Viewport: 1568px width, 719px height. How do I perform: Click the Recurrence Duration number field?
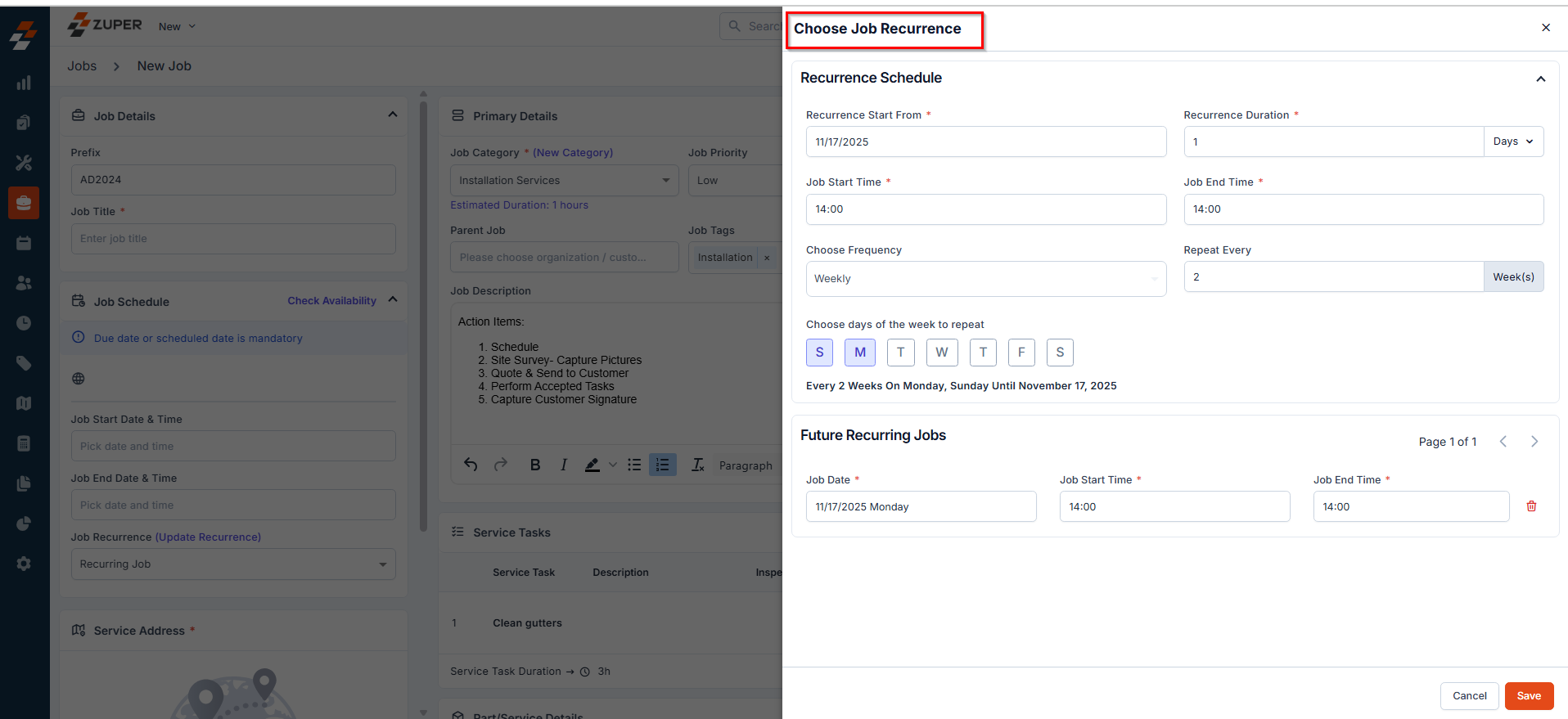pos(1334,142)
